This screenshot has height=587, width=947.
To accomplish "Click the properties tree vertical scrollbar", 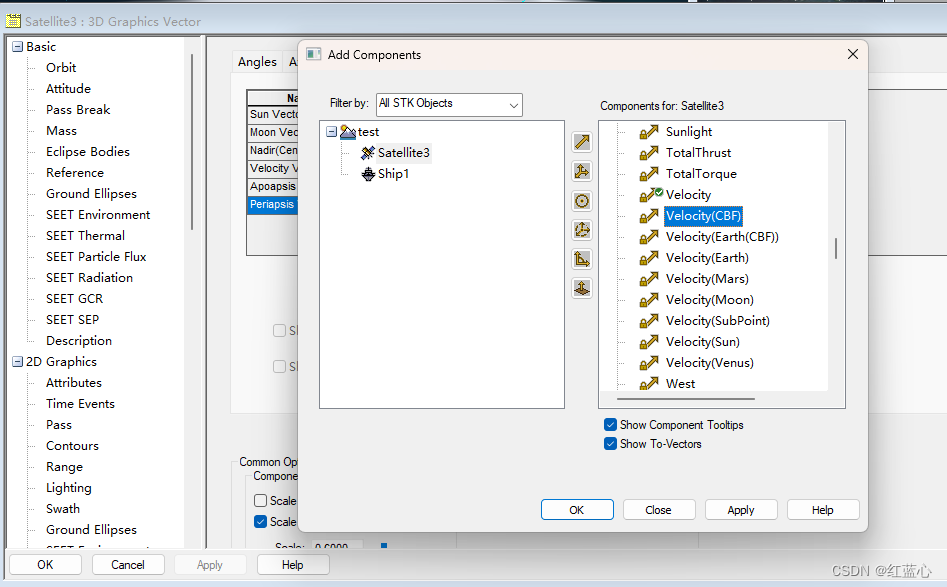I will [x=192, y=142].
